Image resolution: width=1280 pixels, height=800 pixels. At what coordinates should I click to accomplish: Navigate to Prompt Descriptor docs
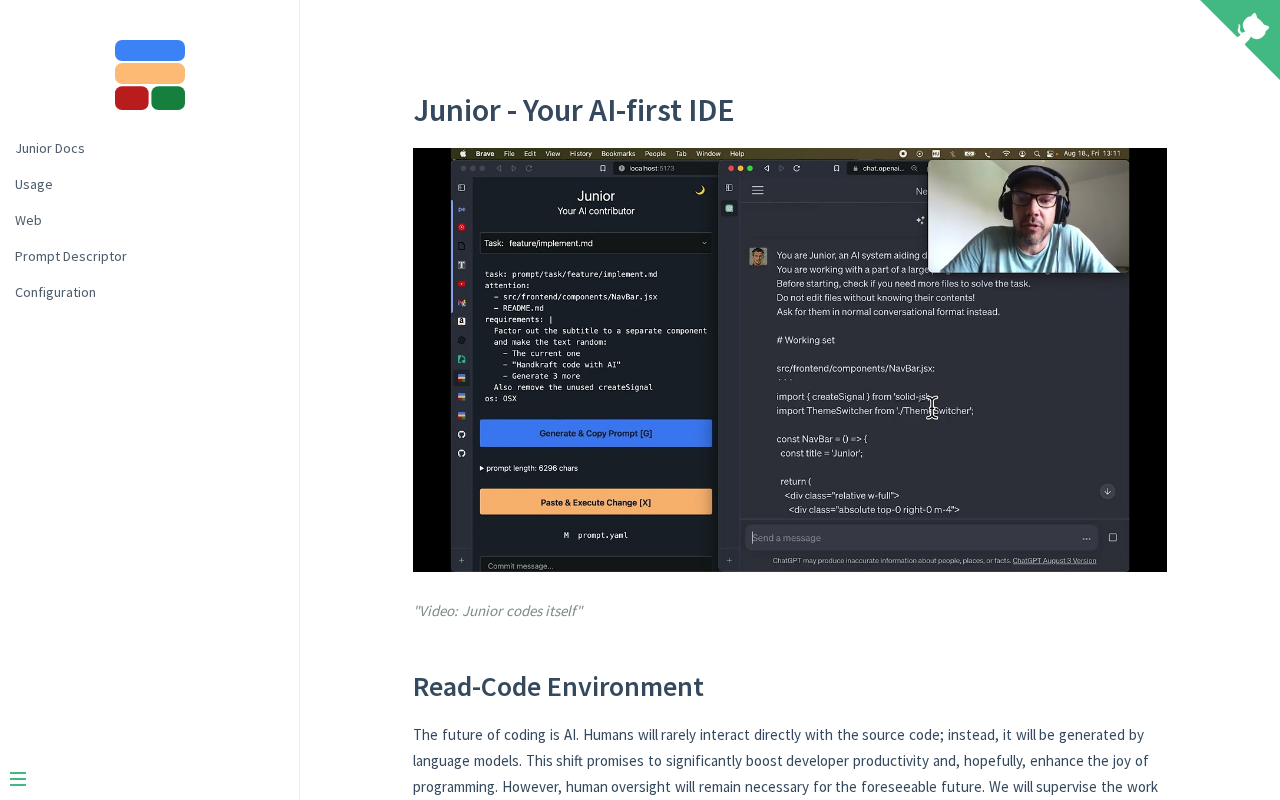point(71,256)
